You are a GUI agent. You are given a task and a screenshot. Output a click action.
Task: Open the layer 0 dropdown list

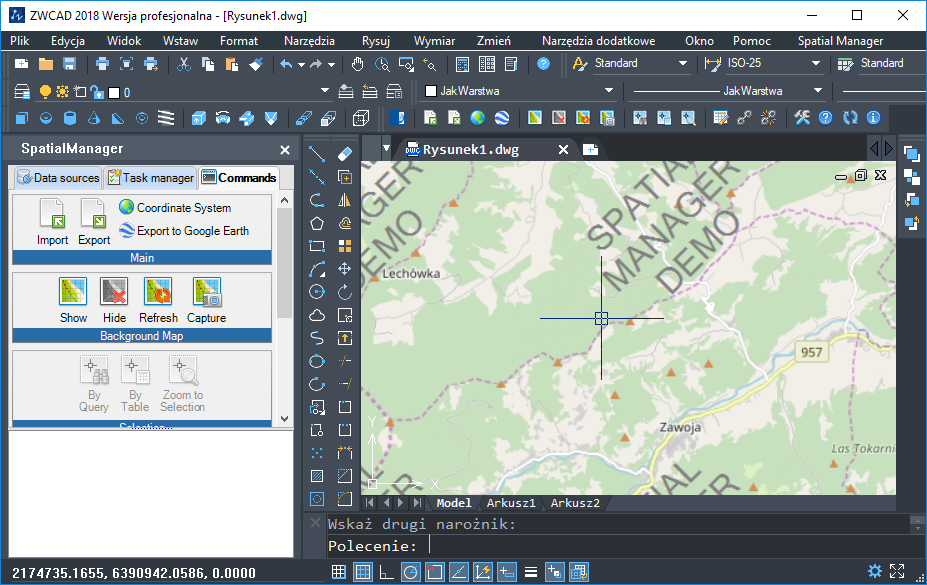(325, 91)
